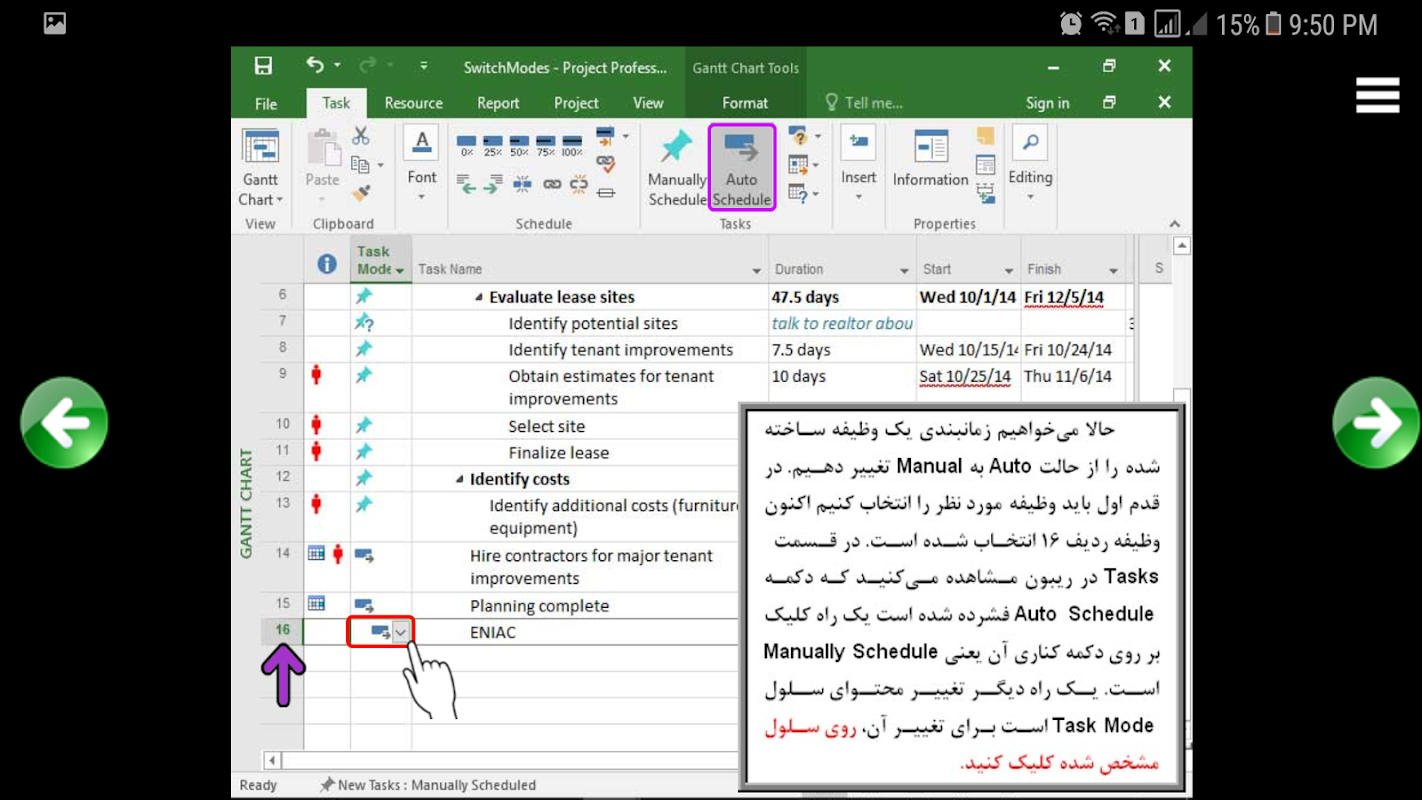Image resolution: width=1422 pixels, height=800 pixels.
Task: Open the File menu
Action: click(x=266, y=103)
